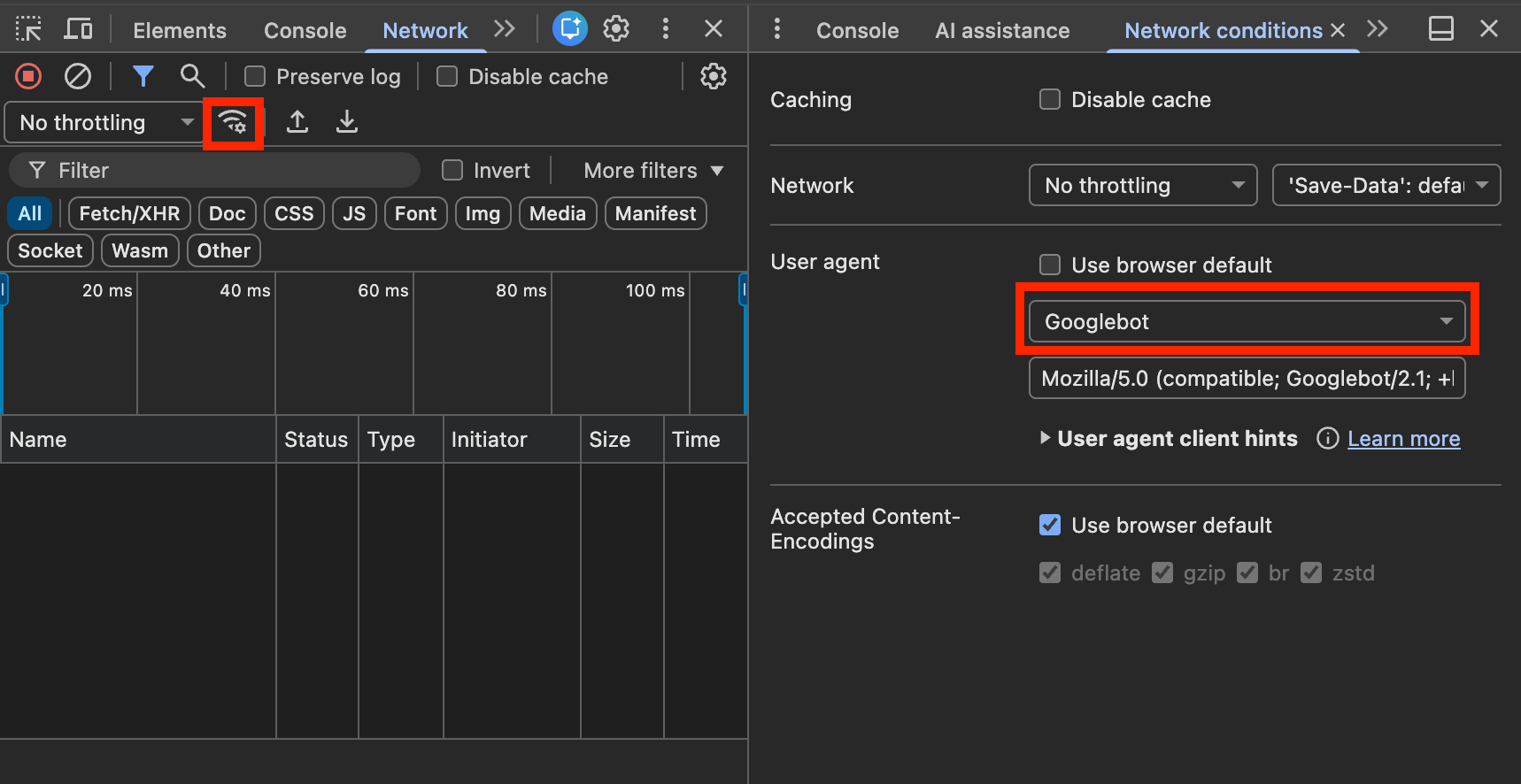Tick User agent 'Use browser default' checkbox
This screenshot has height=784, width=1521.
pos(1050,265)
